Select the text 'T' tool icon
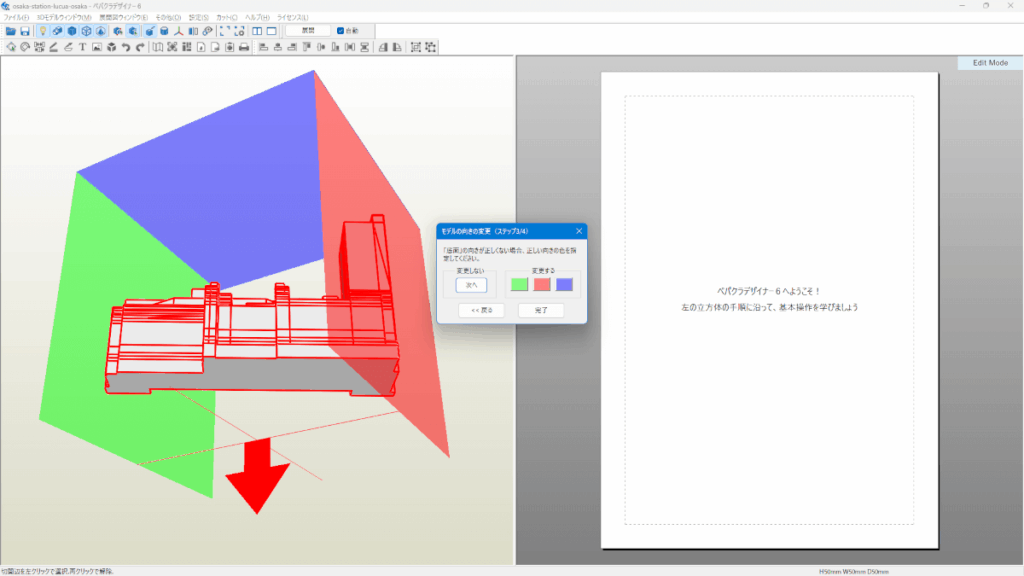Image resolution: width=1024 pixels, height=576 pixels. coord(82,47)
